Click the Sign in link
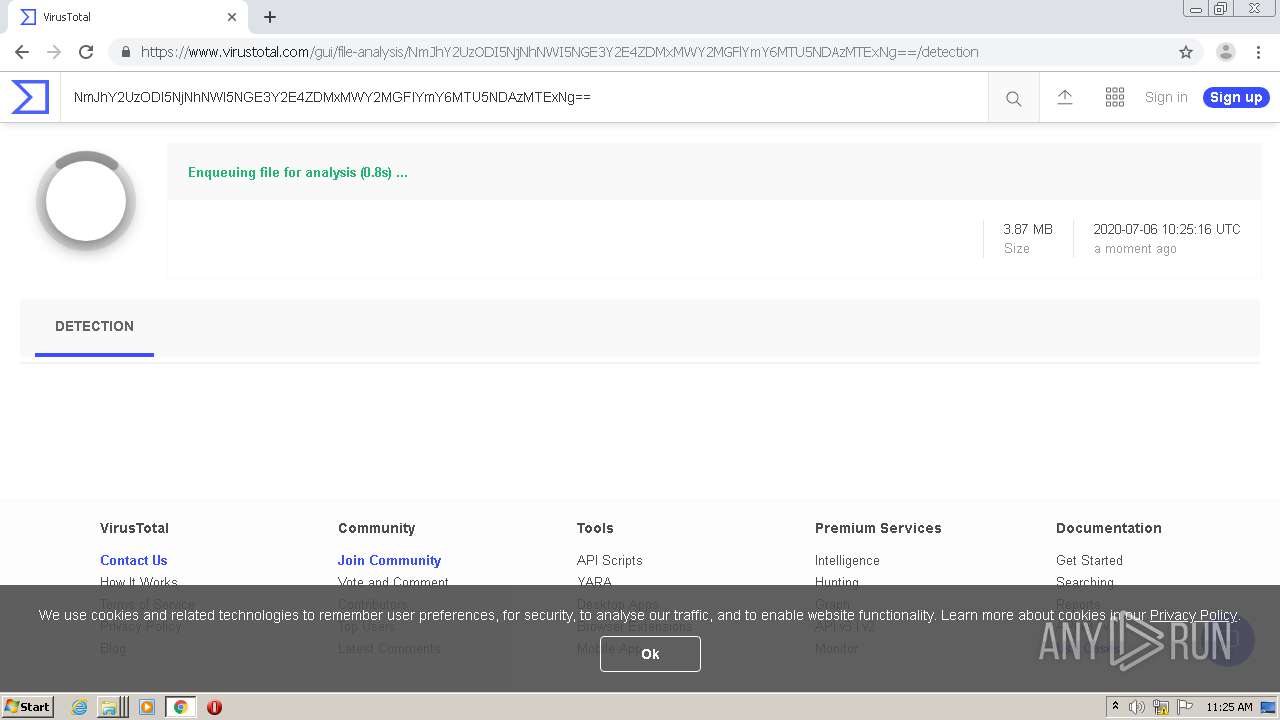The image size is (1280, 720). (x=1166, y=97)
